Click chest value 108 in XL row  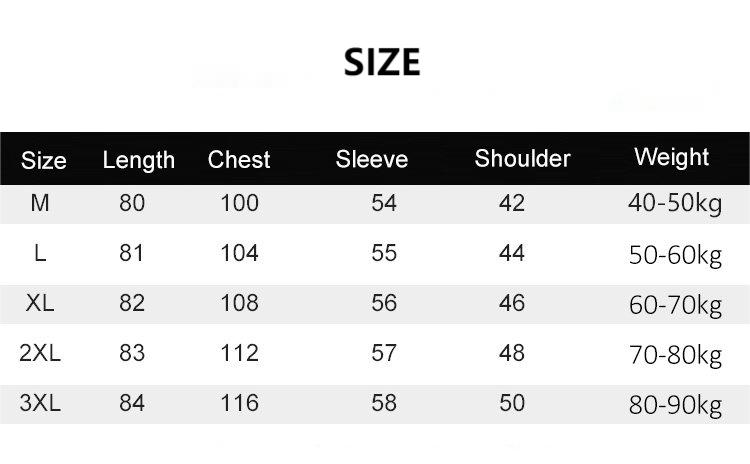[x=239, y=303]
